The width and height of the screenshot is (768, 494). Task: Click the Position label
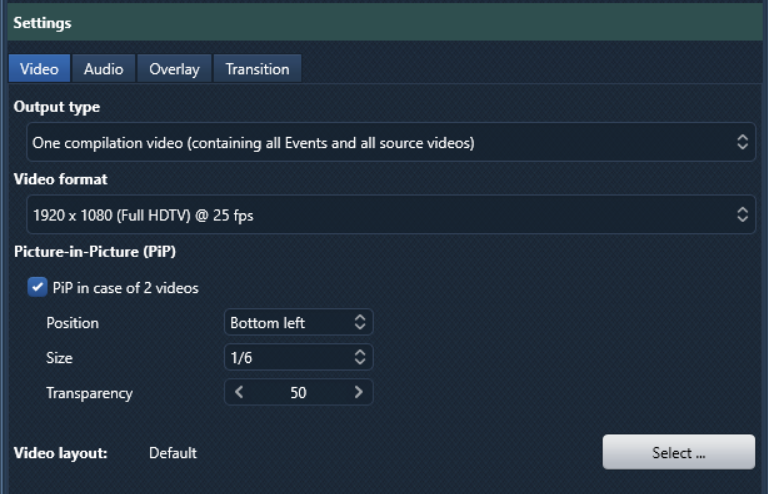click(72, 323)
